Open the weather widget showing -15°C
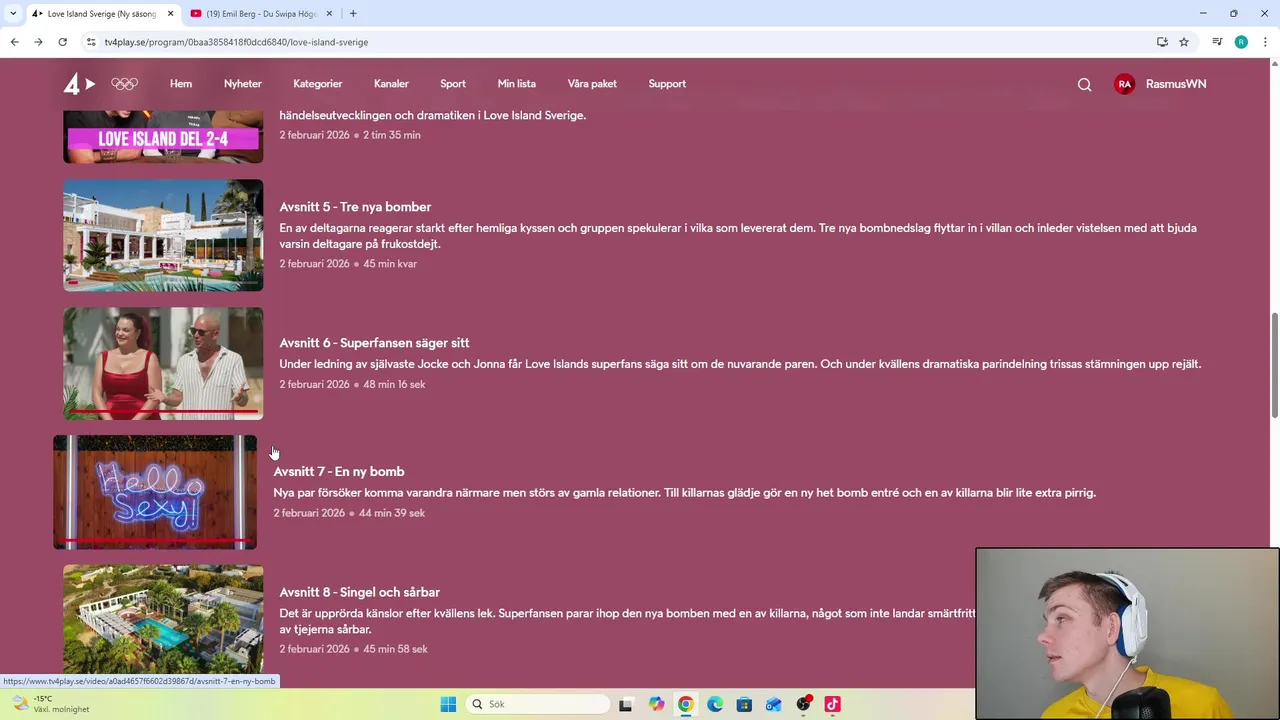1280x720 pixels. click(x=50, y=704)
